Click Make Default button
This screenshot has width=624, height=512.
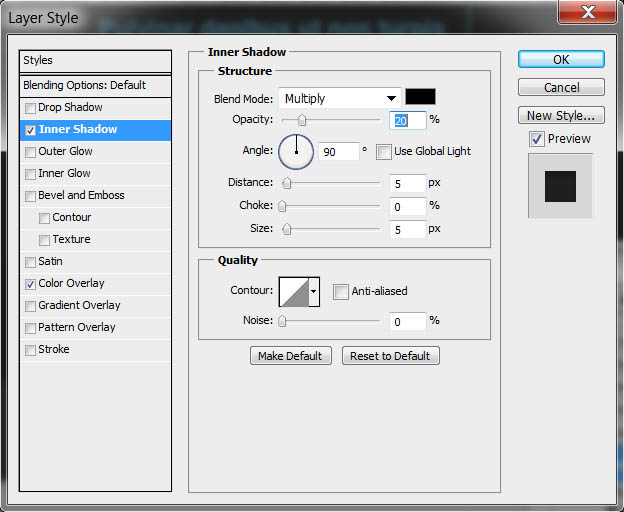coord(291,356)
